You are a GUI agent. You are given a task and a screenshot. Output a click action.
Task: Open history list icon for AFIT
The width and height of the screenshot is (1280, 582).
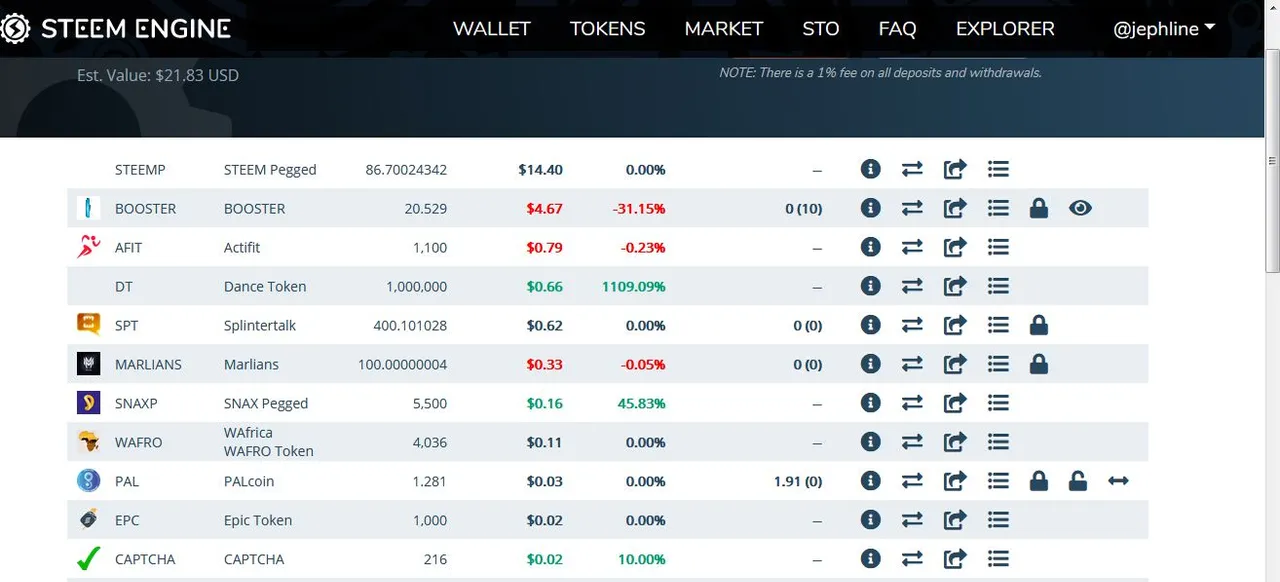[x=997, y=247]
